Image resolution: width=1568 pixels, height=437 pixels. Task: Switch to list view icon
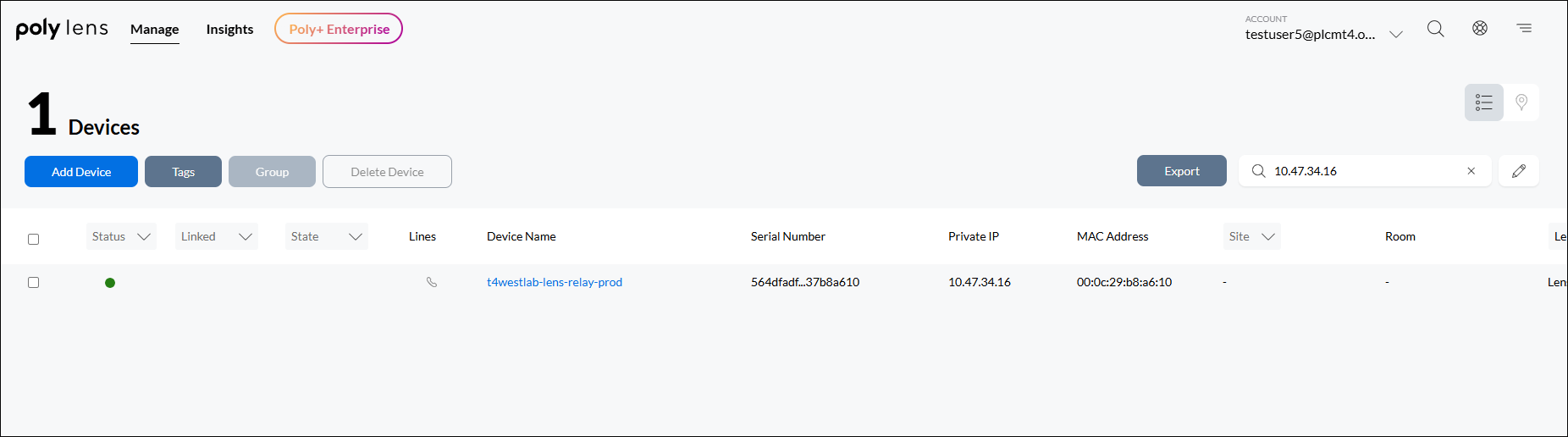[x=1484, y=102]
